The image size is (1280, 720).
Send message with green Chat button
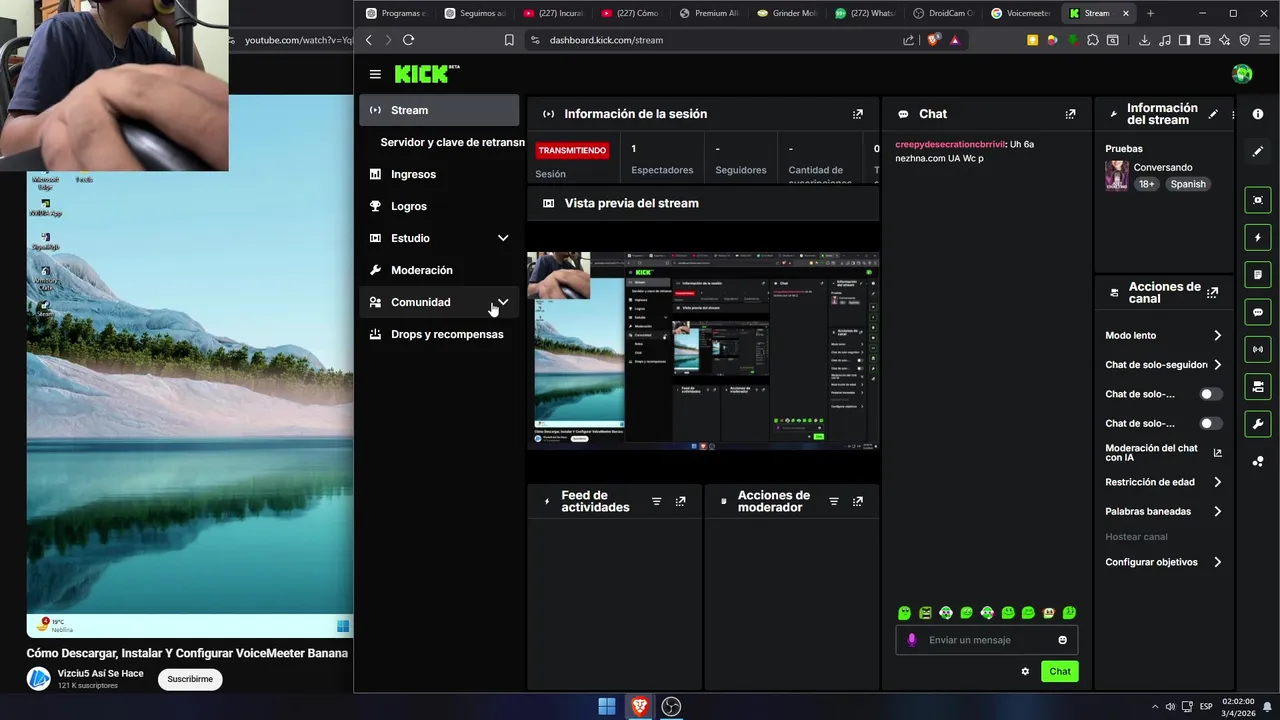[x=1060, y=672]
